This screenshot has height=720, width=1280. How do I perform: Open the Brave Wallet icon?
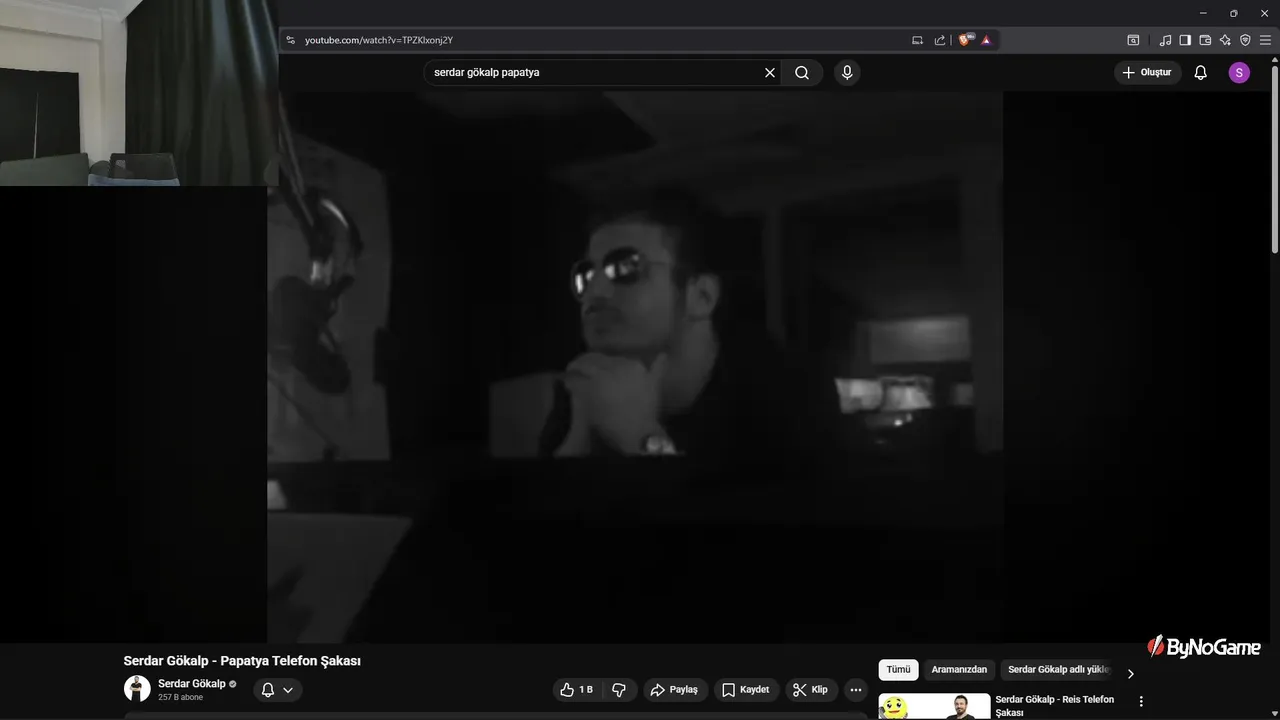1205,40
